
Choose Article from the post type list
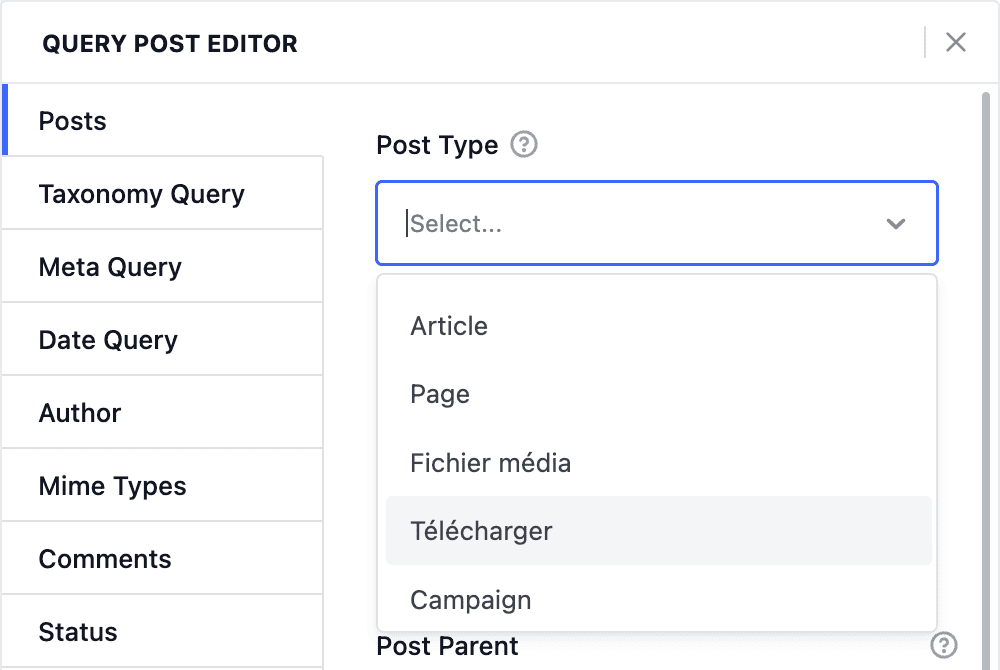[x=449, y=326]
